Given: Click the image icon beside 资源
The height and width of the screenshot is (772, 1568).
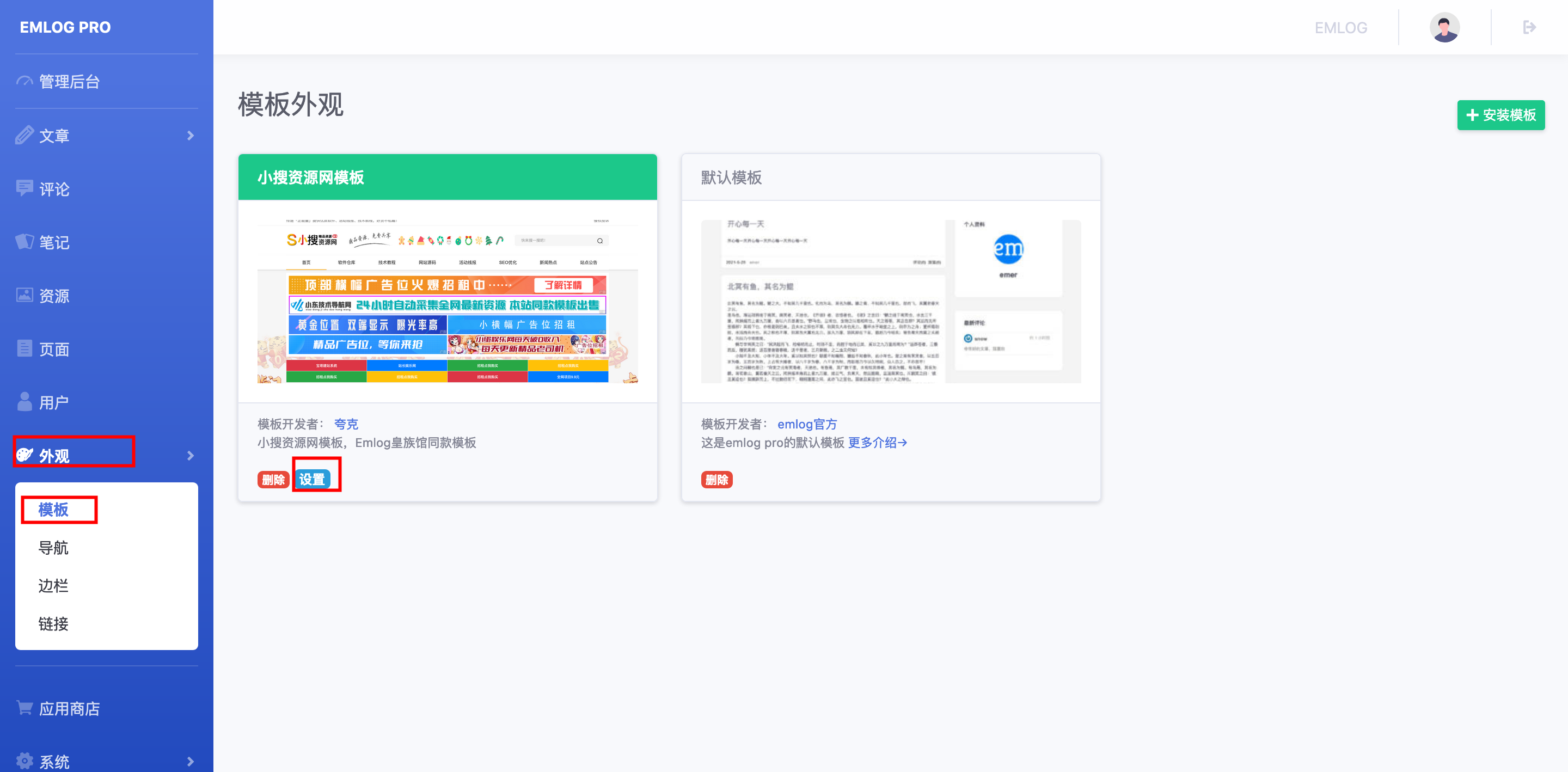Looking at the screenshot, I should point(24,295).
